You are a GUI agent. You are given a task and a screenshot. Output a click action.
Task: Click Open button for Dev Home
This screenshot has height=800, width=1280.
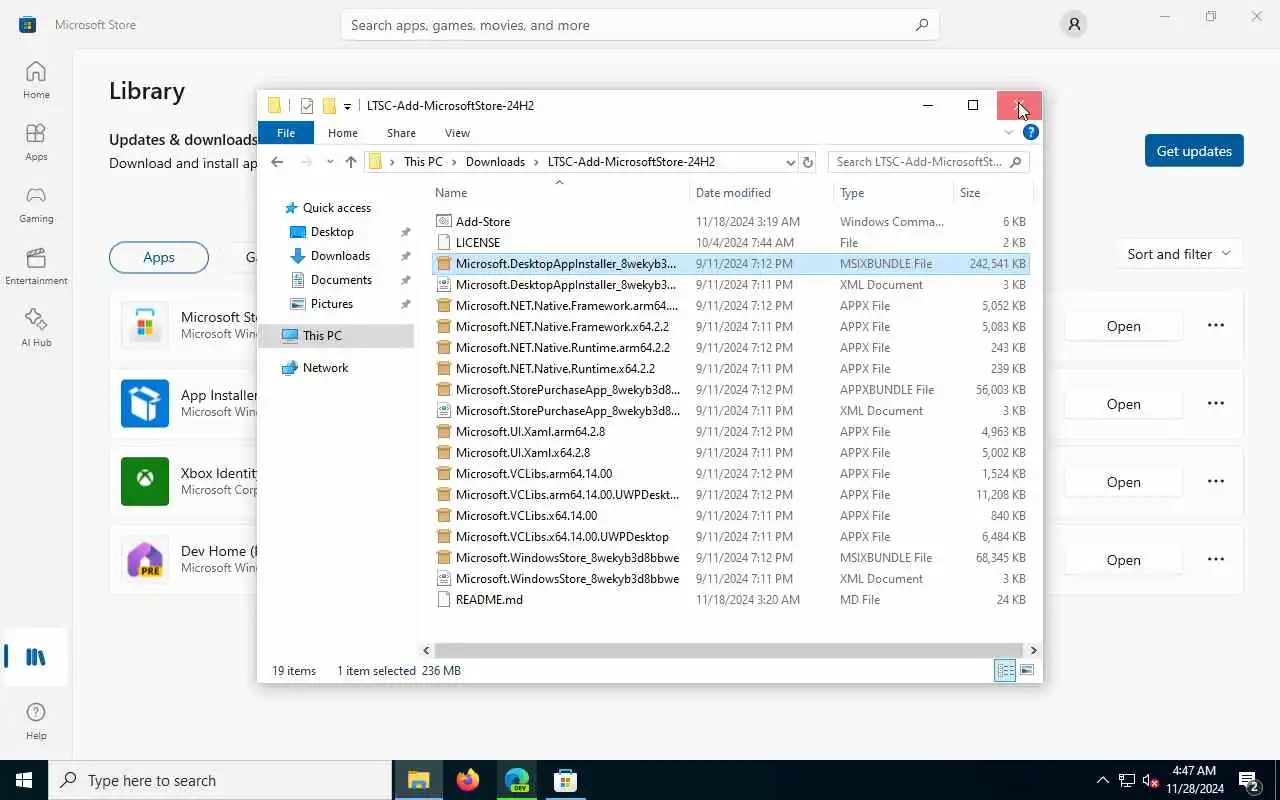1123,560
